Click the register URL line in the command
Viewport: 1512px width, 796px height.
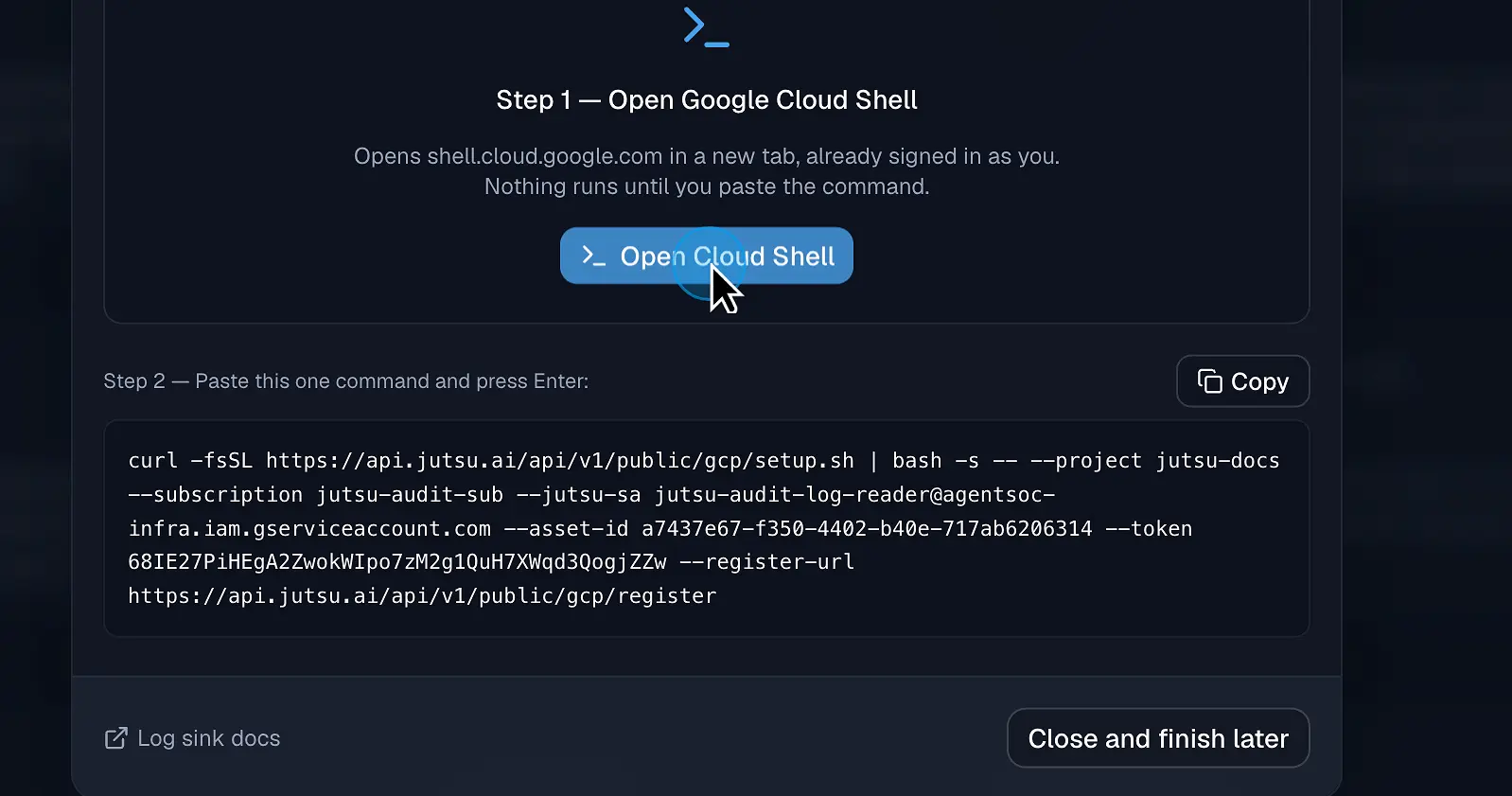422,596
